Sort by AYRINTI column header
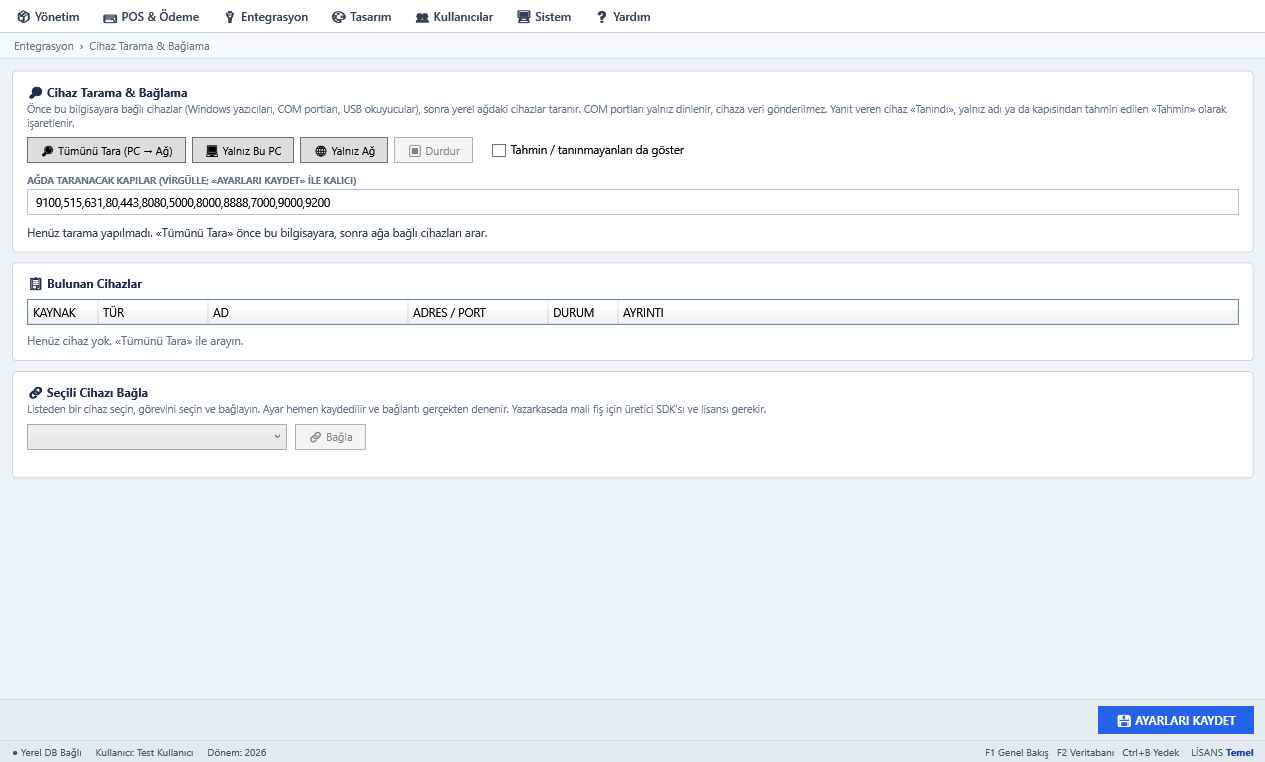The height and width of the screenshot is (762, 1265). (928, 313)
